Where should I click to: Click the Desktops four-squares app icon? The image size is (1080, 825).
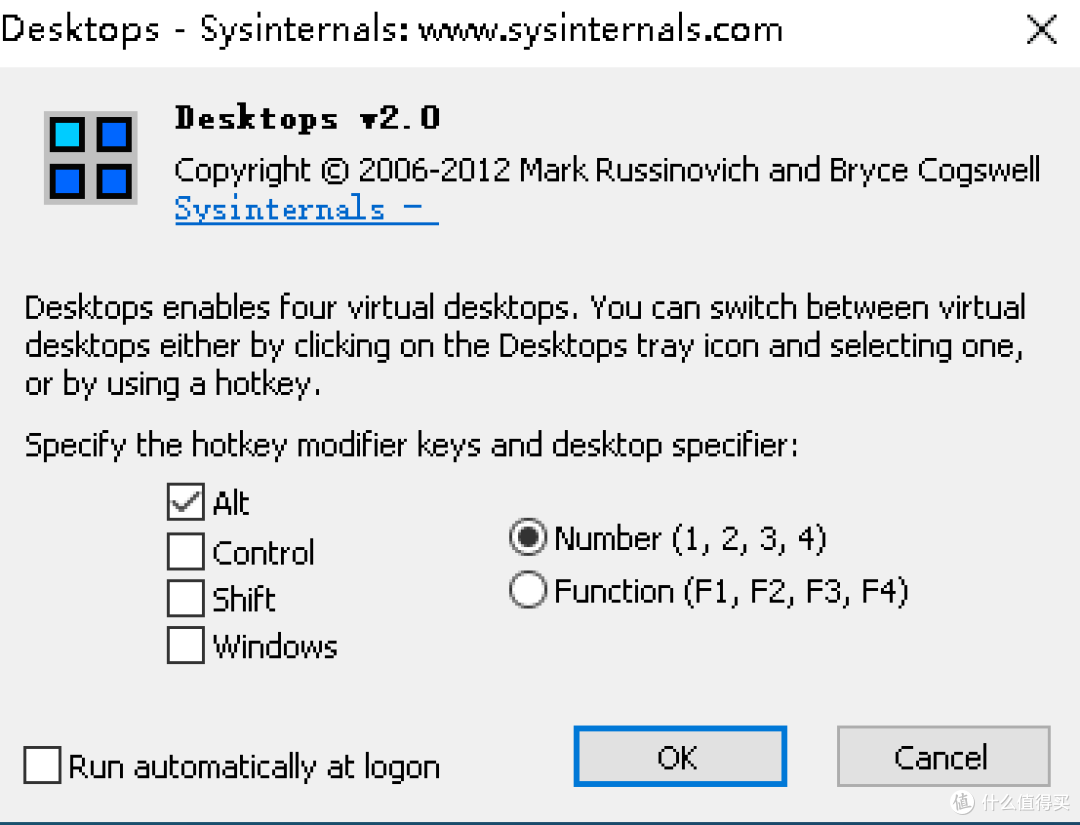(89, 158)
